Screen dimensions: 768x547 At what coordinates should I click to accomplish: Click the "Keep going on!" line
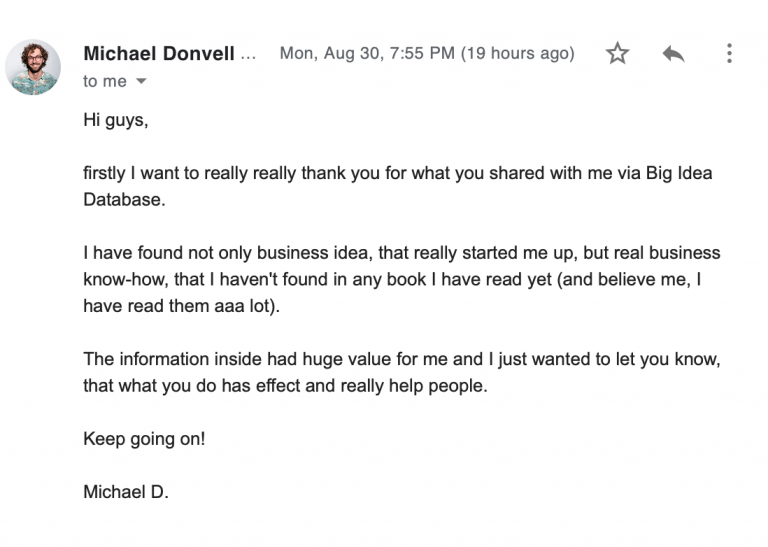[x=144, y=439]
